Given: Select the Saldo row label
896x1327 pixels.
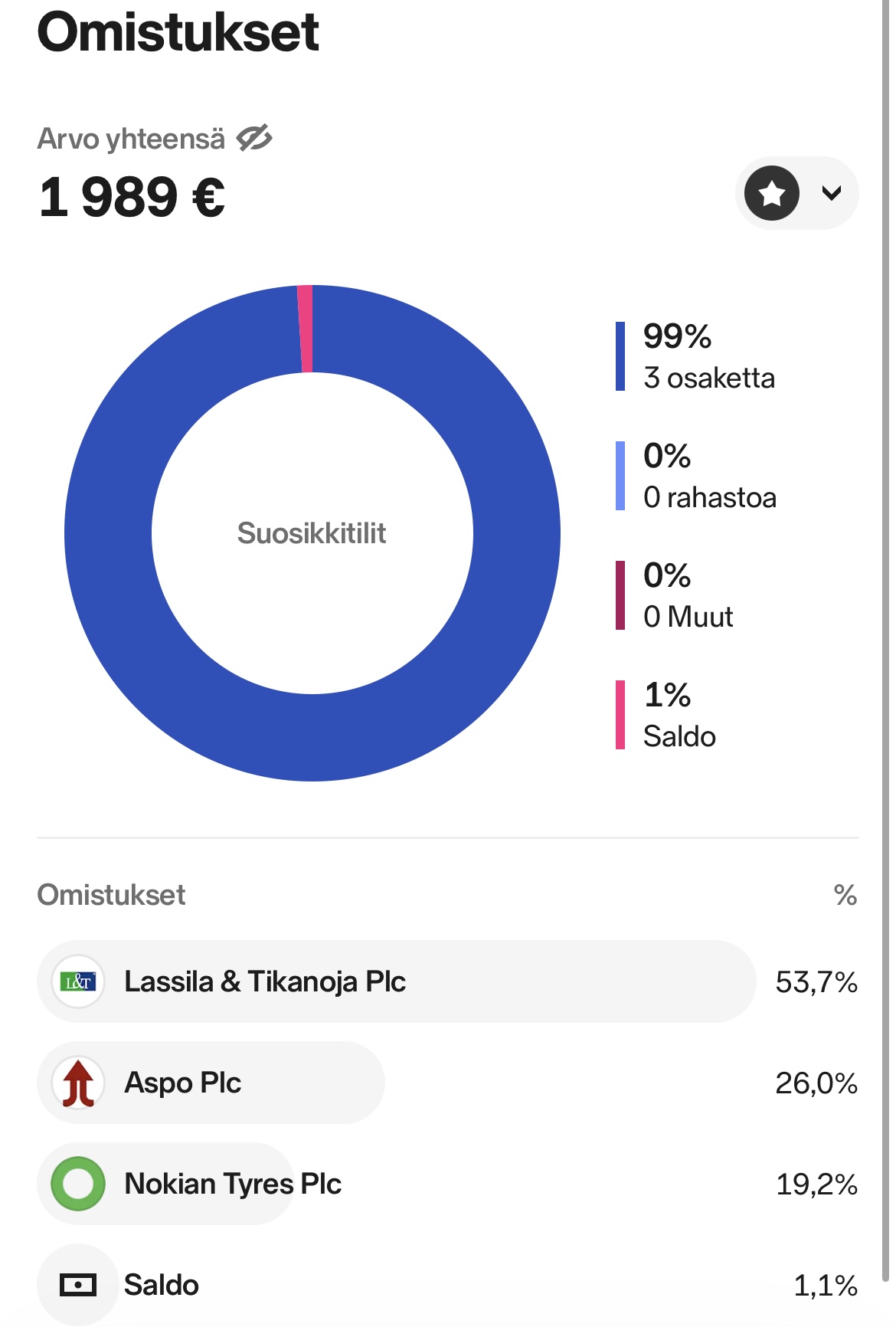Looking at the screenshot, I should pyautogui.click(x=162, y=1285).
